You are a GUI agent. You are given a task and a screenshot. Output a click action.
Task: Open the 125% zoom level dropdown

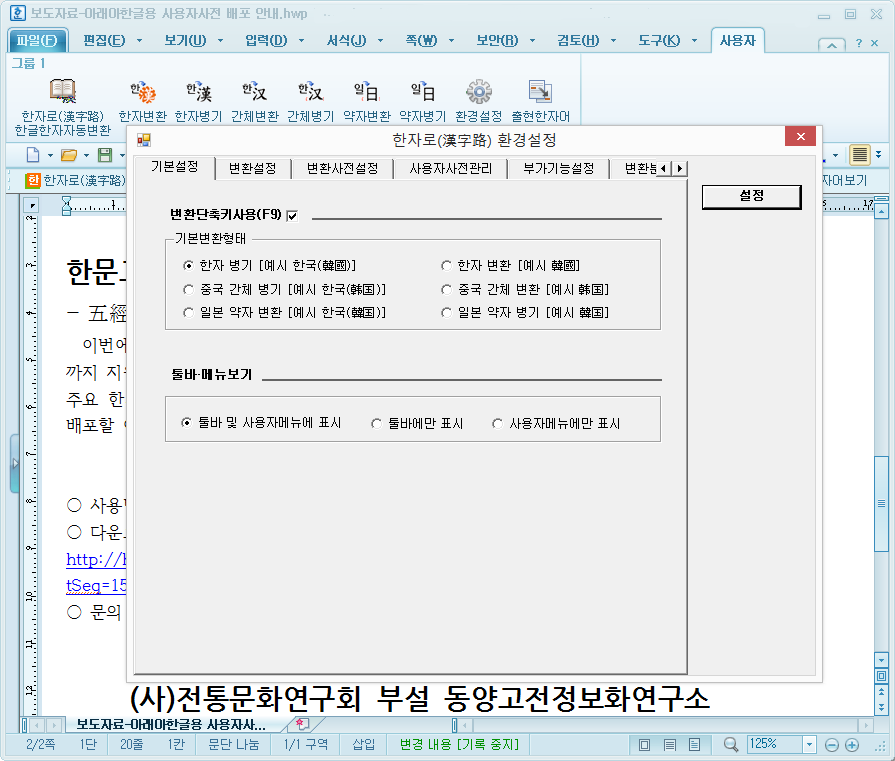[811, 744]
